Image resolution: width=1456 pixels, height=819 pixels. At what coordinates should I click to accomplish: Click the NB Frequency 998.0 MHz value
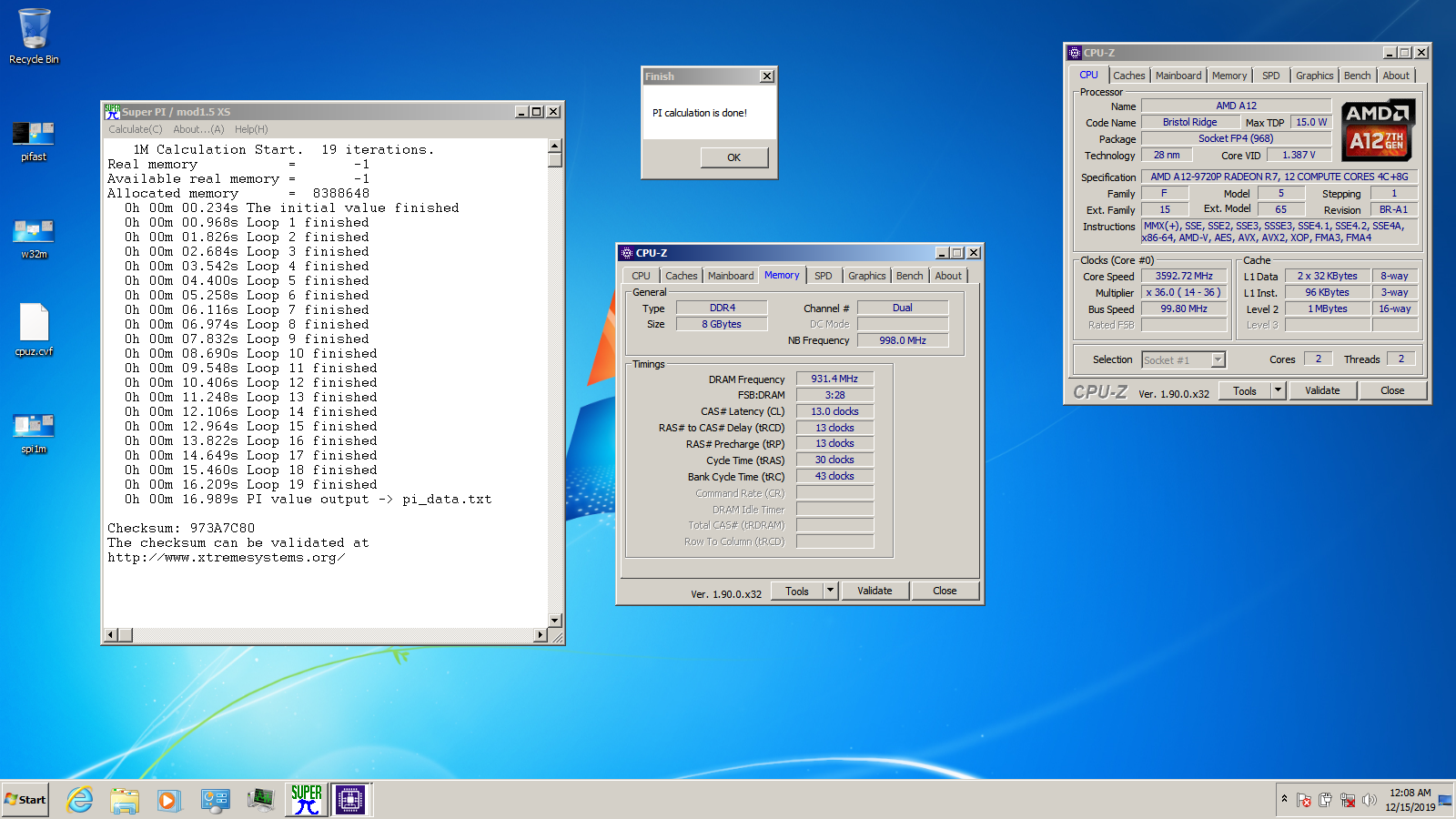click(903, 340)
